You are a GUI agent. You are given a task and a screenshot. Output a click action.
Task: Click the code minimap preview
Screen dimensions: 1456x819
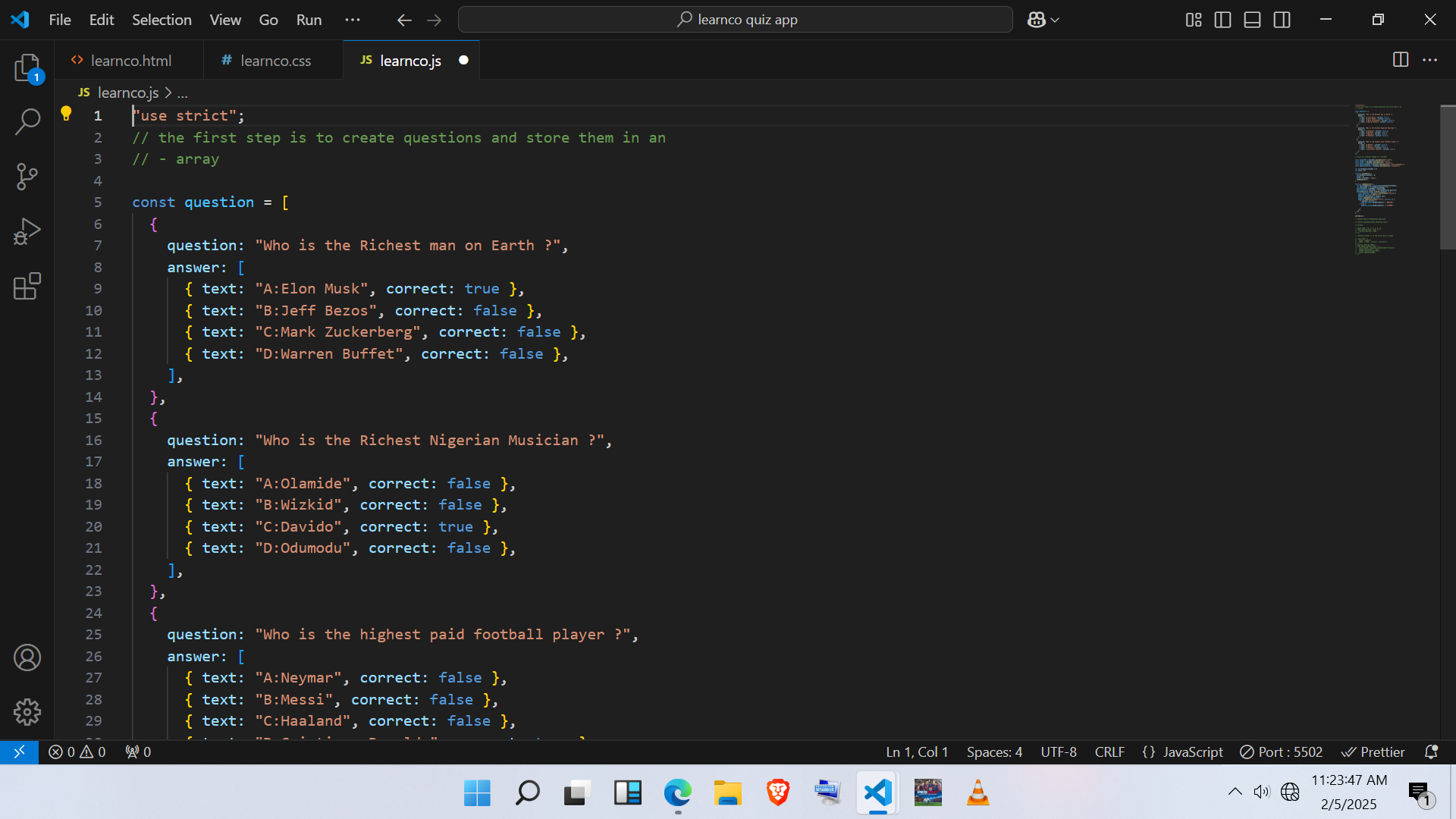coord(1378,179)
